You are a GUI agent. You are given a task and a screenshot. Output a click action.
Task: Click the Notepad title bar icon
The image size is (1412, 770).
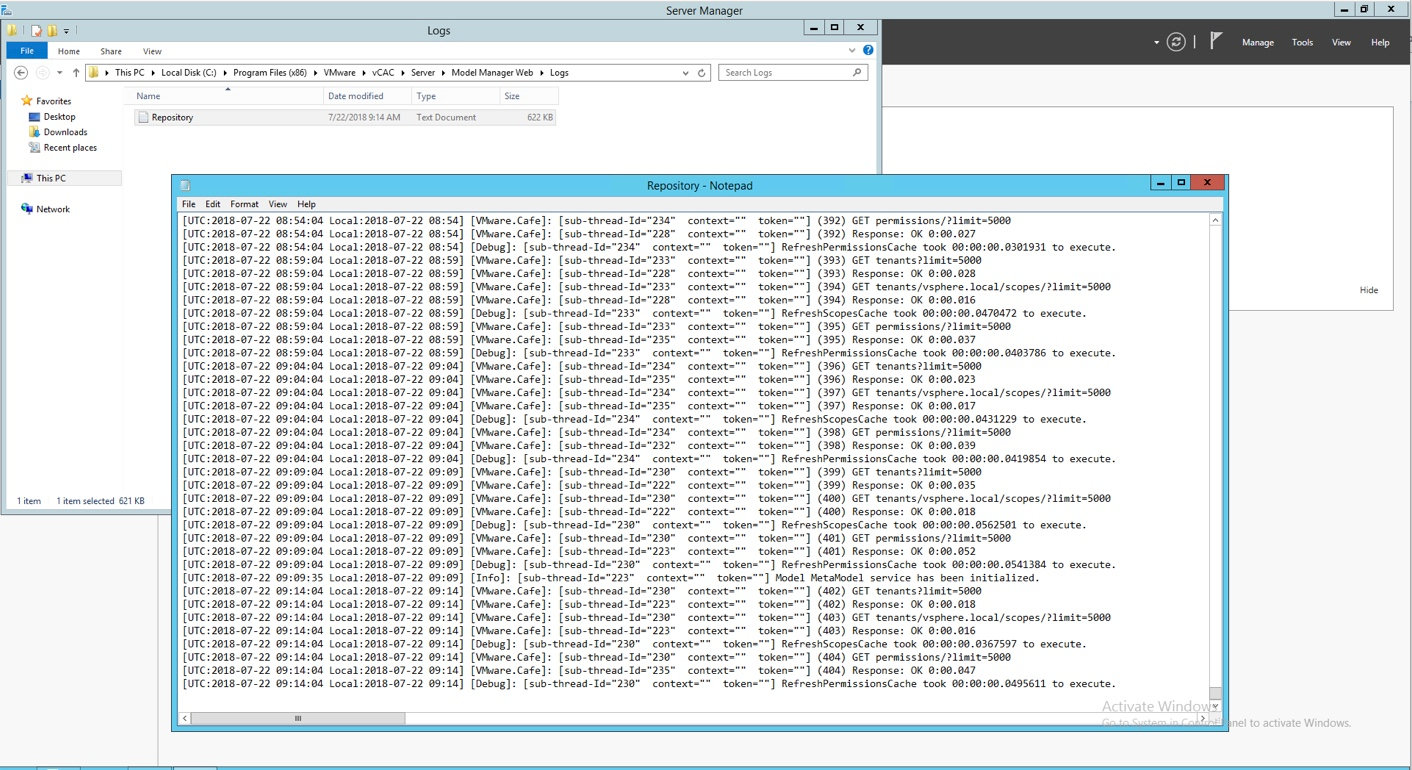(x=185, y=186)
